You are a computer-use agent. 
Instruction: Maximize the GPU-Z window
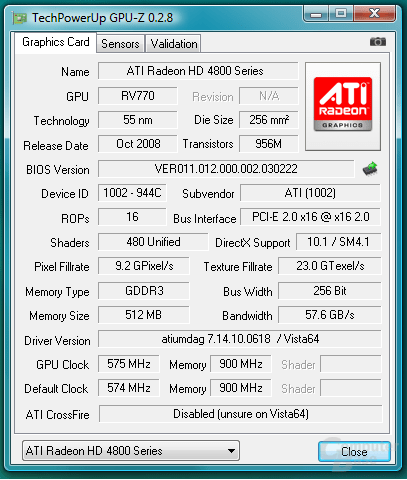click(341, 14)
